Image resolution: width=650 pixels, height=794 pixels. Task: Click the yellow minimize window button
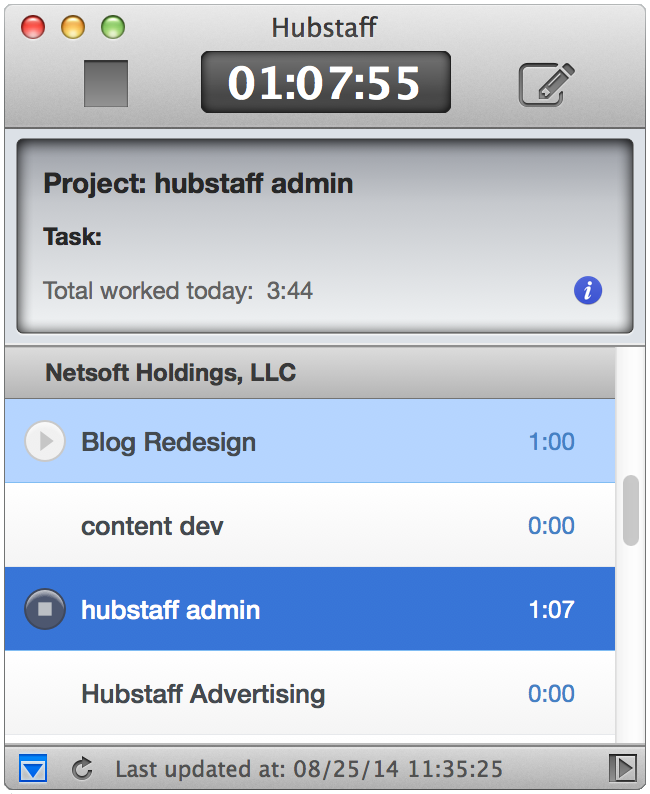coord(73,27)
